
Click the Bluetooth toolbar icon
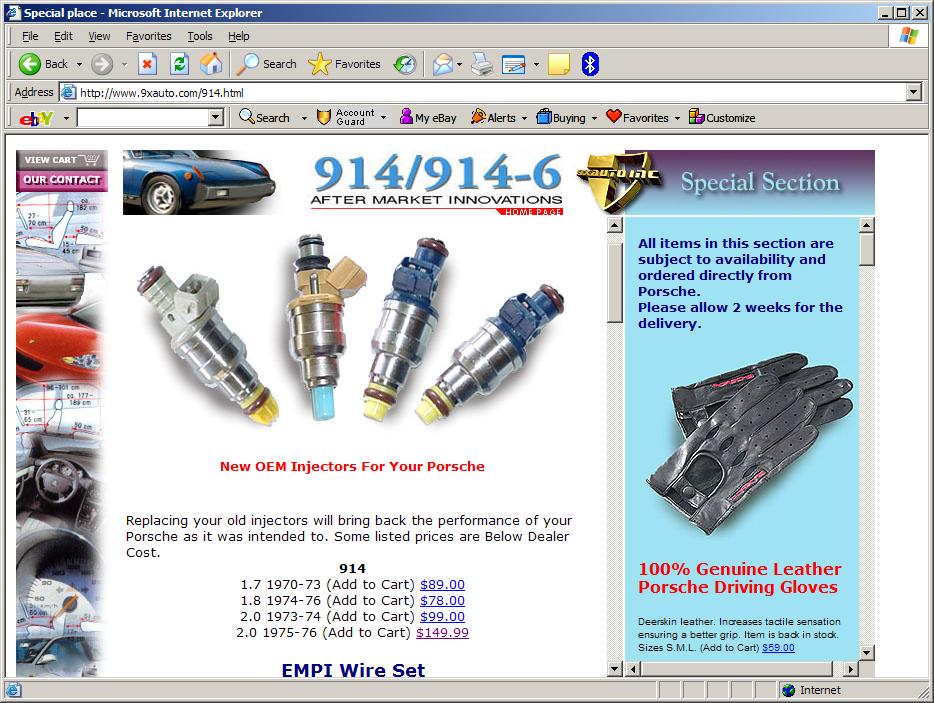(590, 64)
